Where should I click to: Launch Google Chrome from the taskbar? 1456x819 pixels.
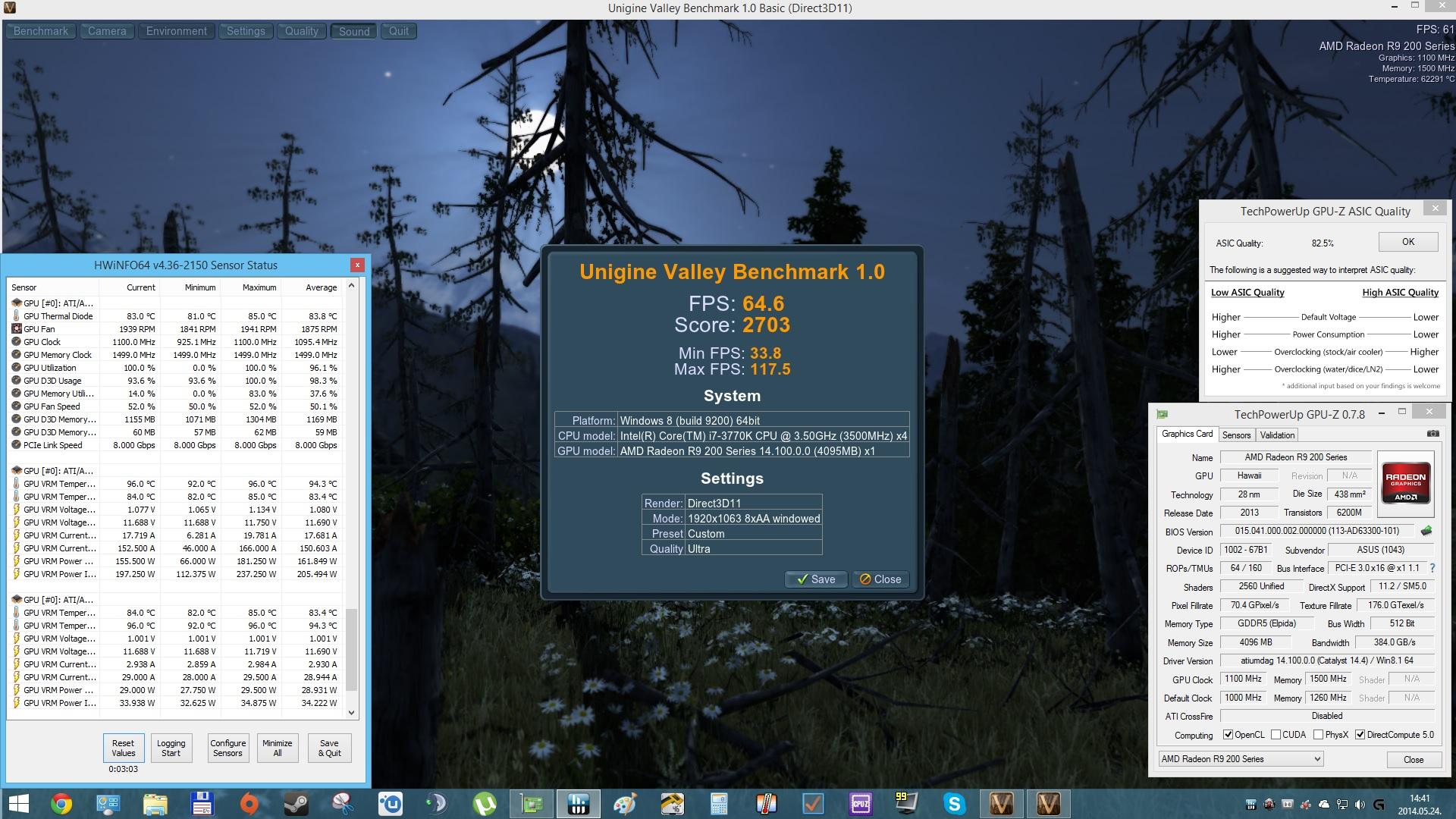(61, 804)
